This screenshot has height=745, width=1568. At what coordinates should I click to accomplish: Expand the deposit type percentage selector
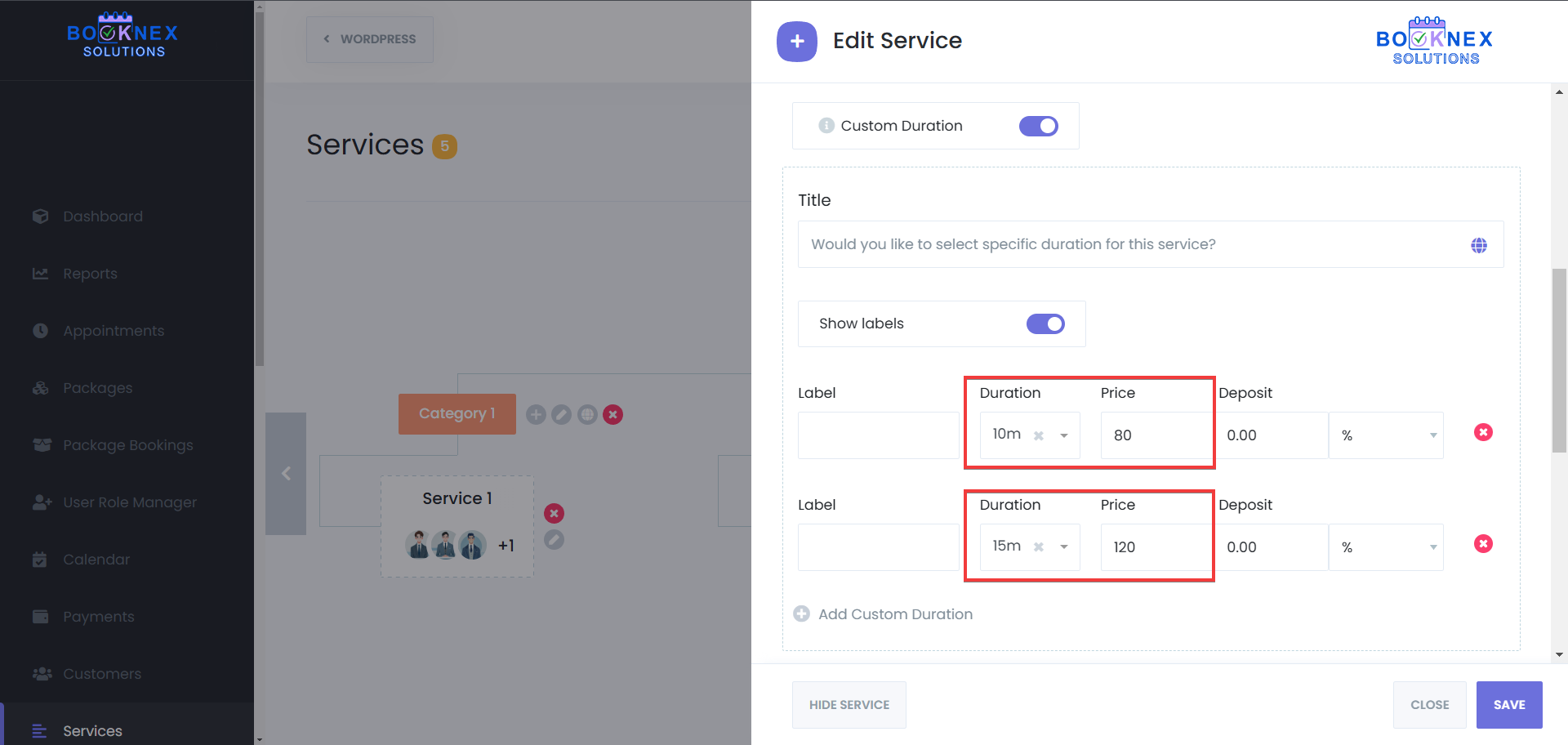pyautogui.click(x=1432, y=435)
